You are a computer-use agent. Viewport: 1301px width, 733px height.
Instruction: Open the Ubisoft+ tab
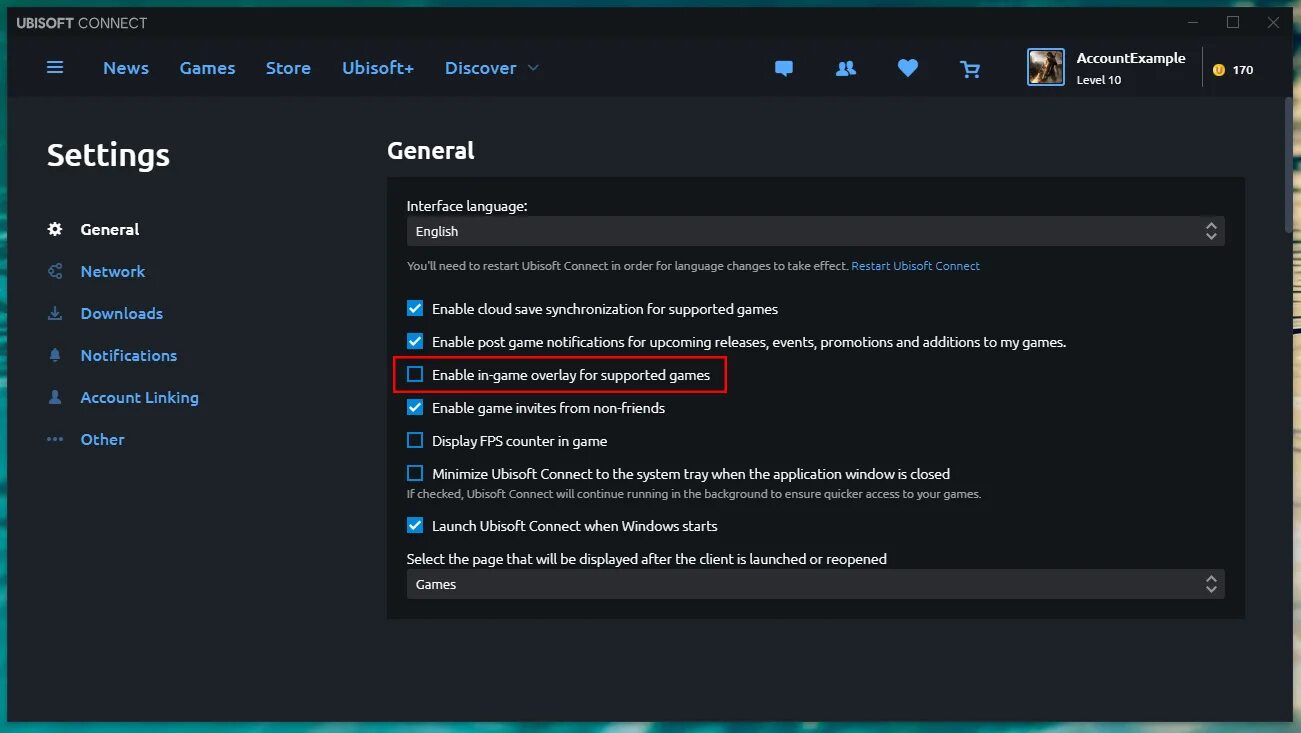pyautogui.click(x=378, y=68)
